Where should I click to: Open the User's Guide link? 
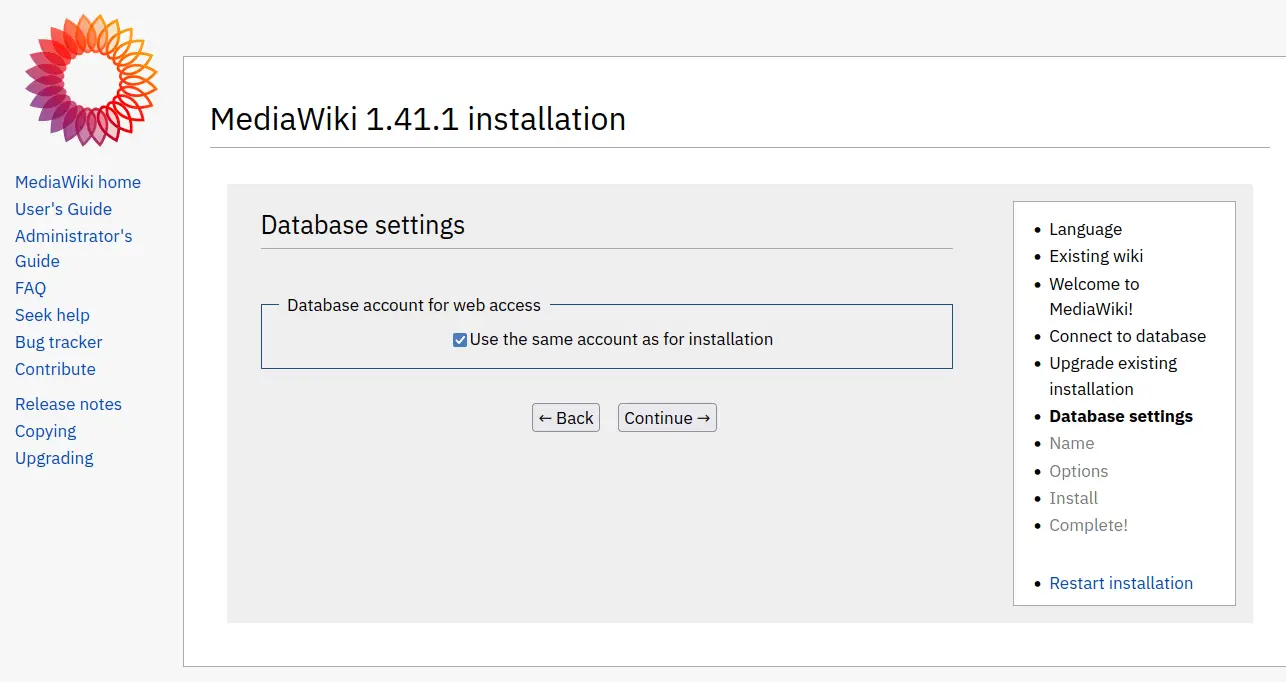(x=63, y=209)
